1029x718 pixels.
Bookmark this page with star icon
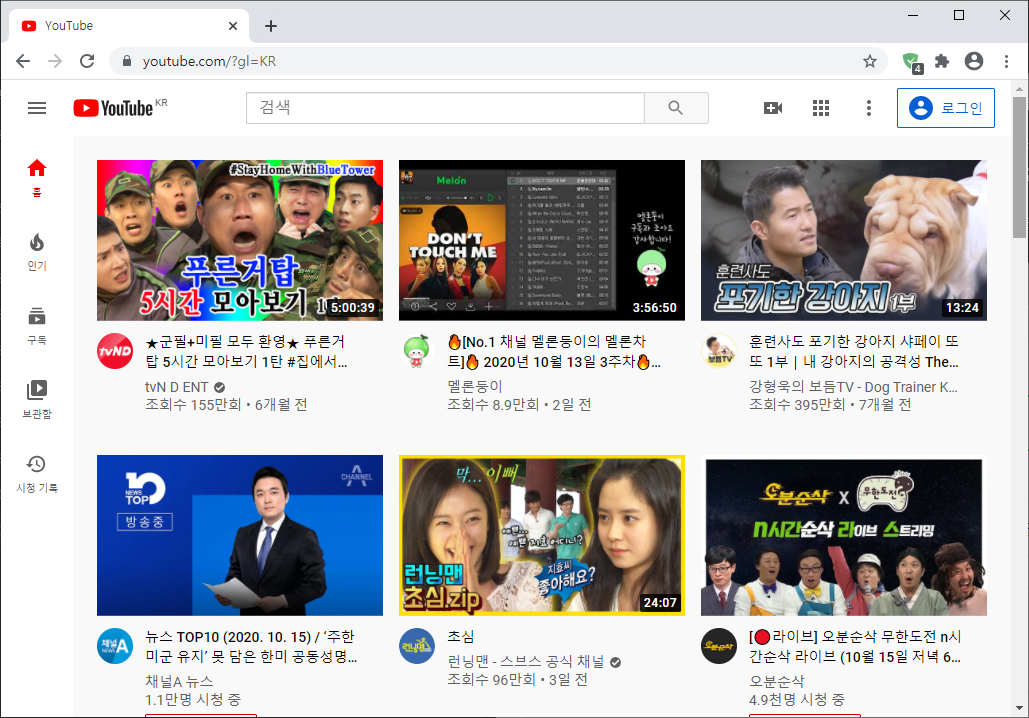tap(870, 61)
